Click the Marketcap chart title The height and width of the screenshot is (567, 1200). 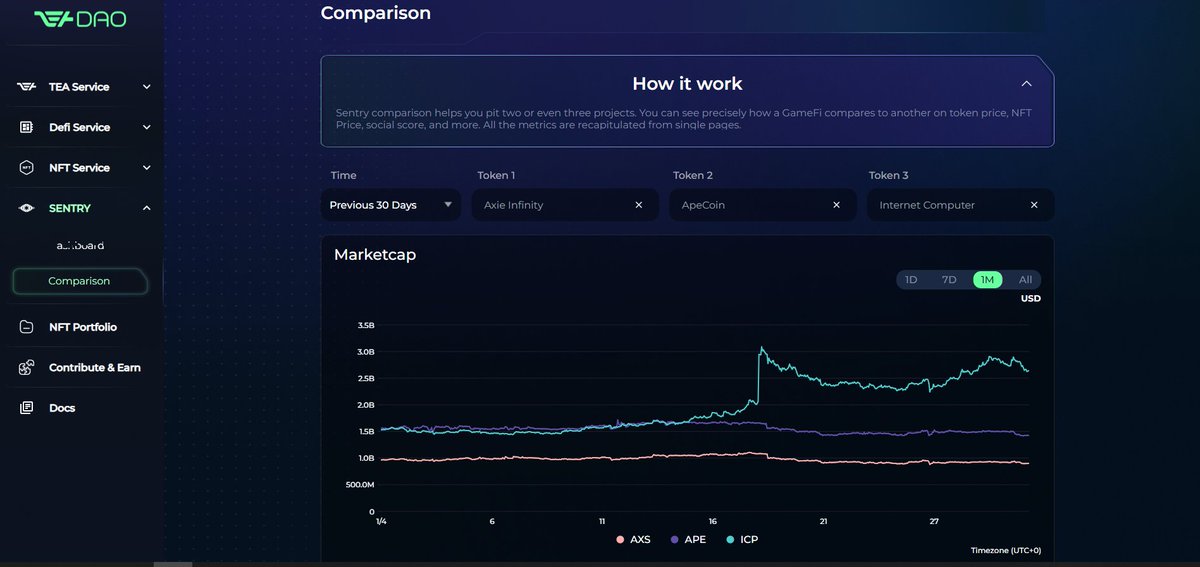pos(375,255)
